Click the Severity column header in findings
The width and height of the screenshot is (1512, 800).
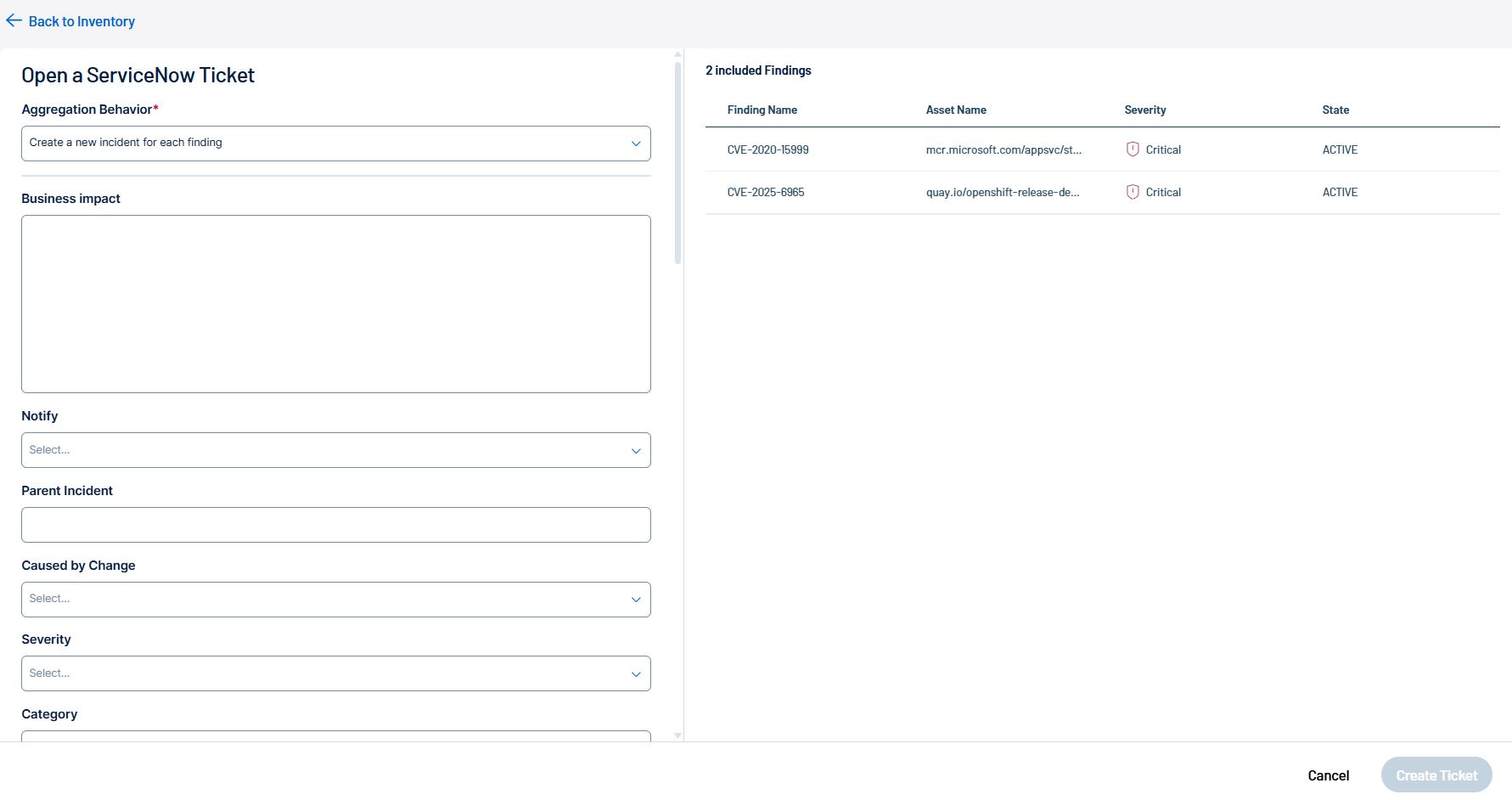point(1144,110)
